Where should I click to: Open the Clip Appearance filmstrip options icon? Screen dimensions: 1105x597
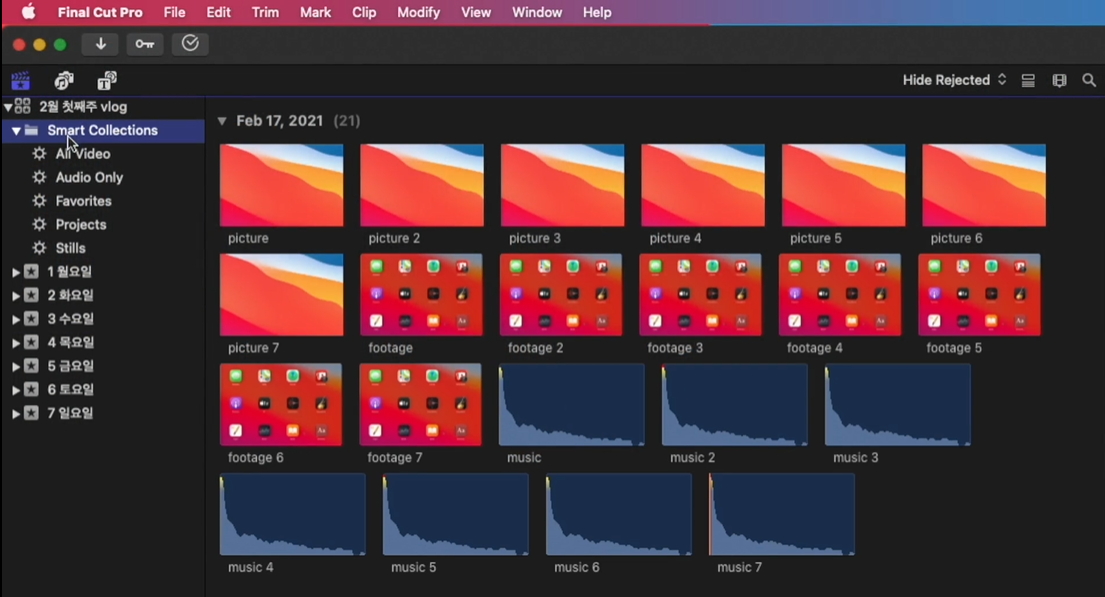tap(1059, 80)
